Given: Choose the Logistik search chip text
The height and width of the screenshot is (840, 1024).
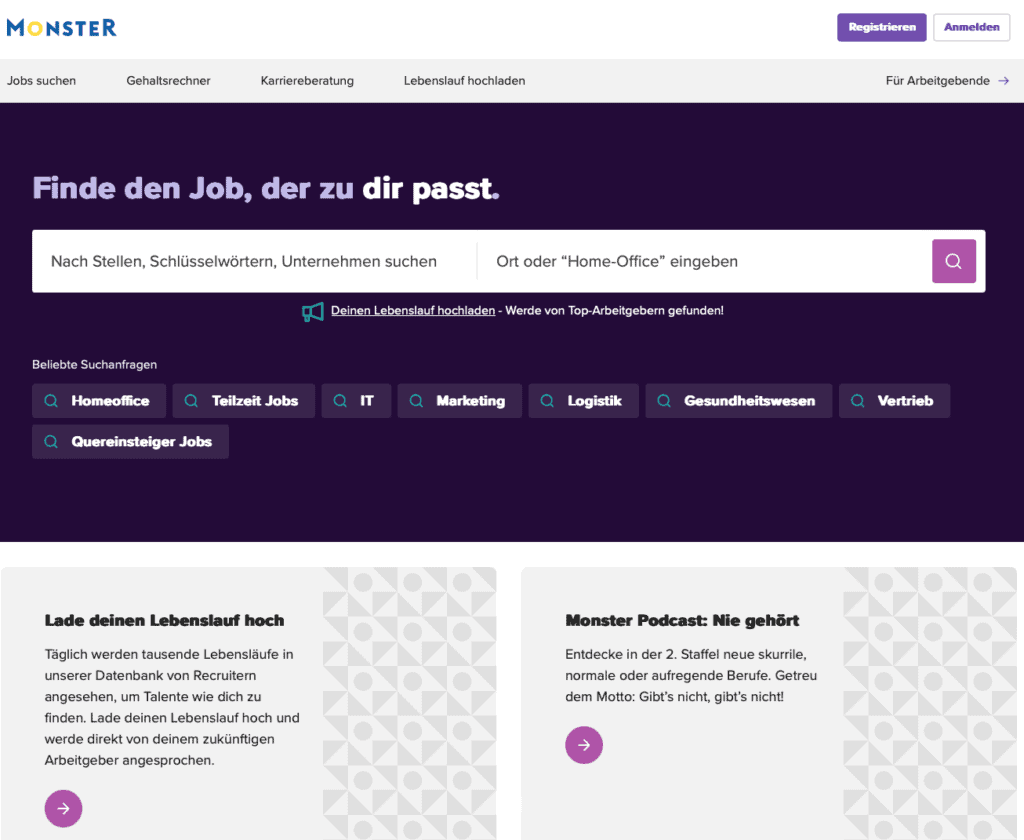Looking at the screenshot, I should (x=594, y=401).
